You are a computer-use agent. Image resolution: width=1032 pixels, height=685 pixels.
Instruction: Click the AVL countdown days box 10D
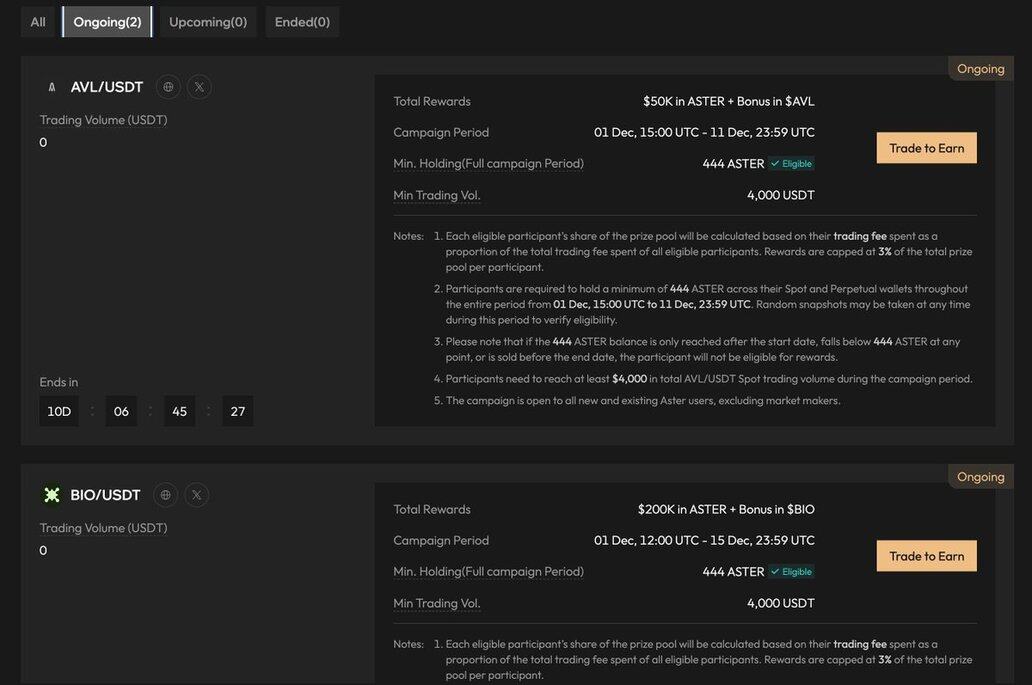[59, 411]
